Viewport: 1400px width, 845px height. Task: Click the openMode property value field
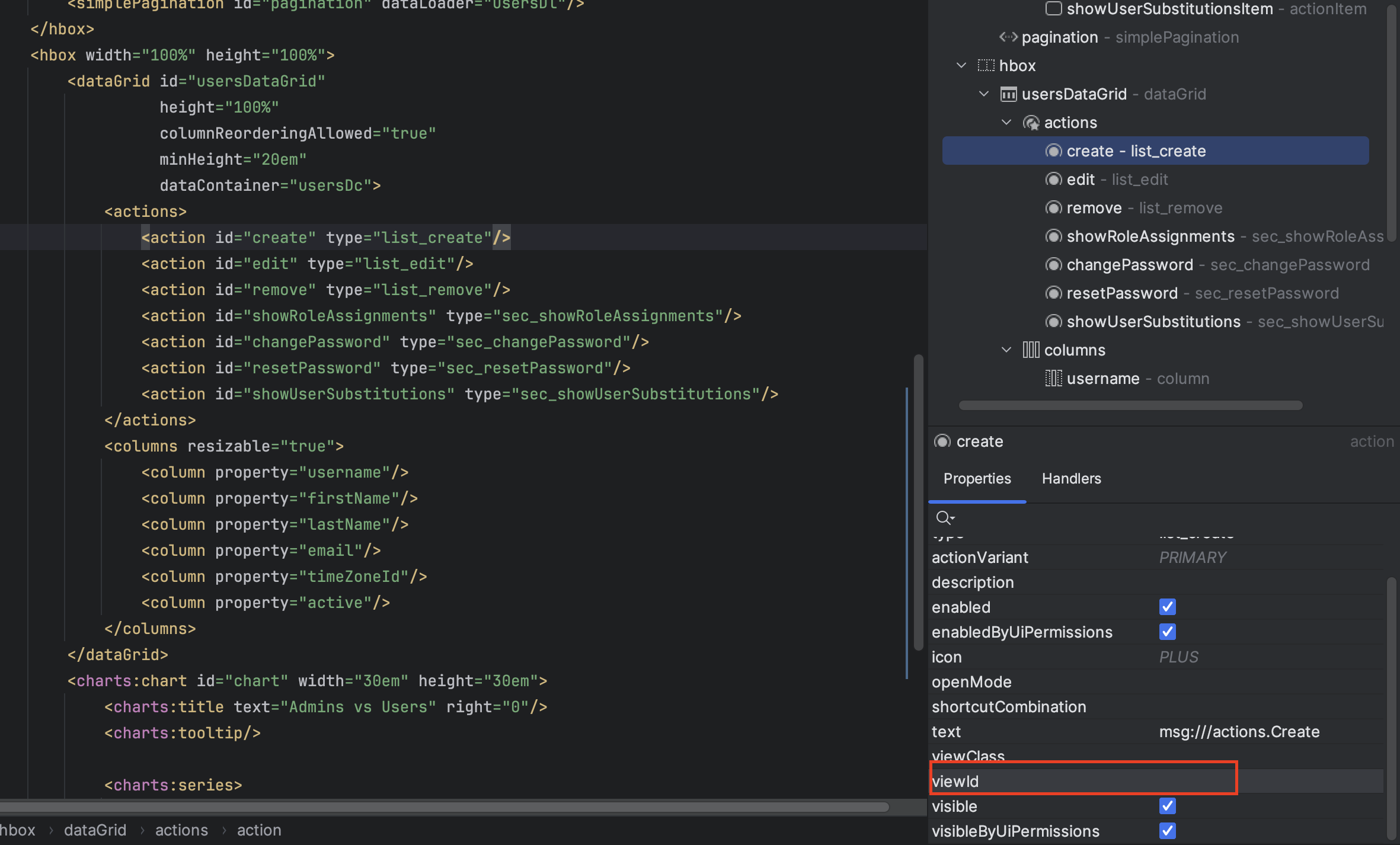[x=1268, y=681]
